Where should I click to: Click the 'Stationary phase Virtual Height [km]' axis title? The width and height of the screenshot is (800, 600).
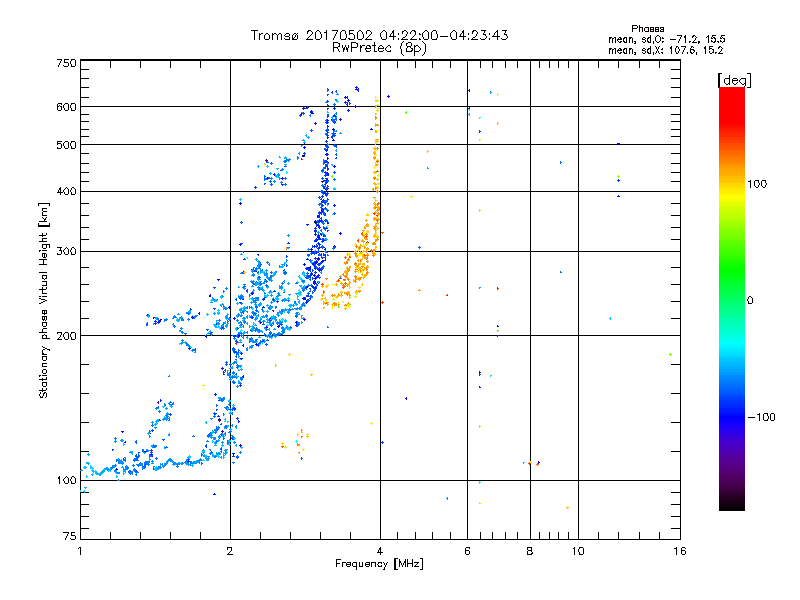pos(44,300)
